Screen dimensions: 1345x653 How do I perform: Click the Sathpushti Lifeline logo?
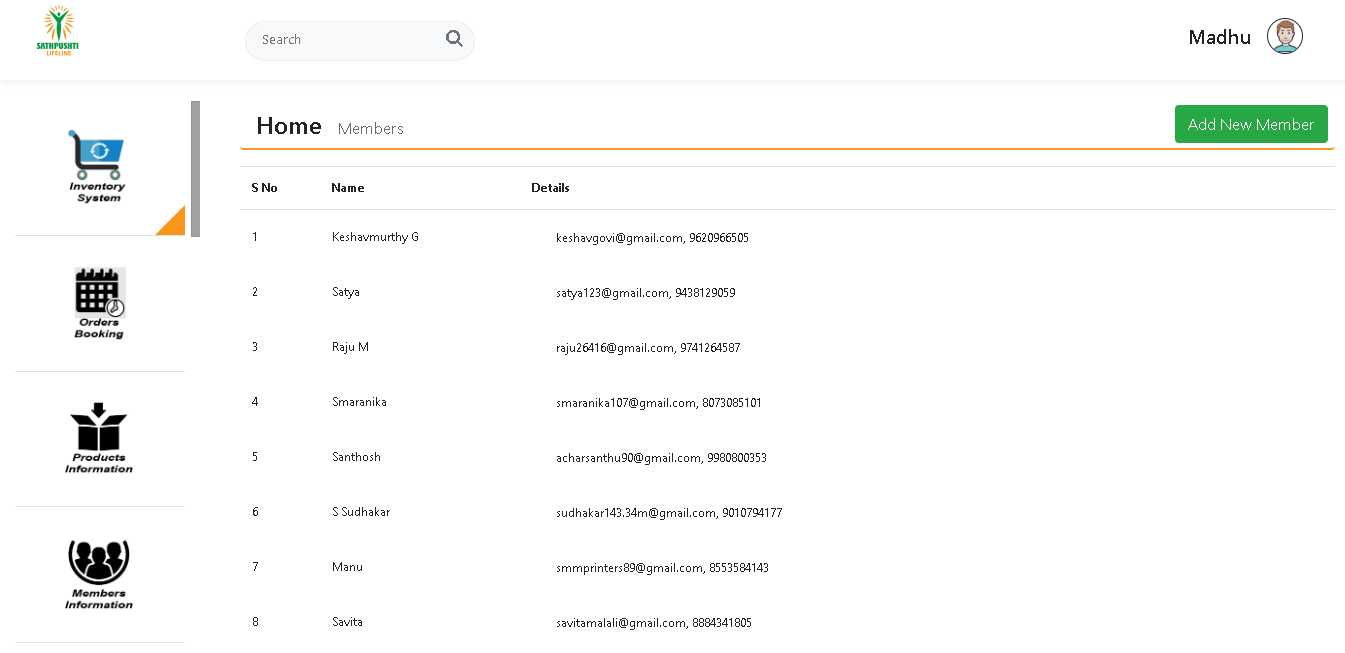(58, 33)
